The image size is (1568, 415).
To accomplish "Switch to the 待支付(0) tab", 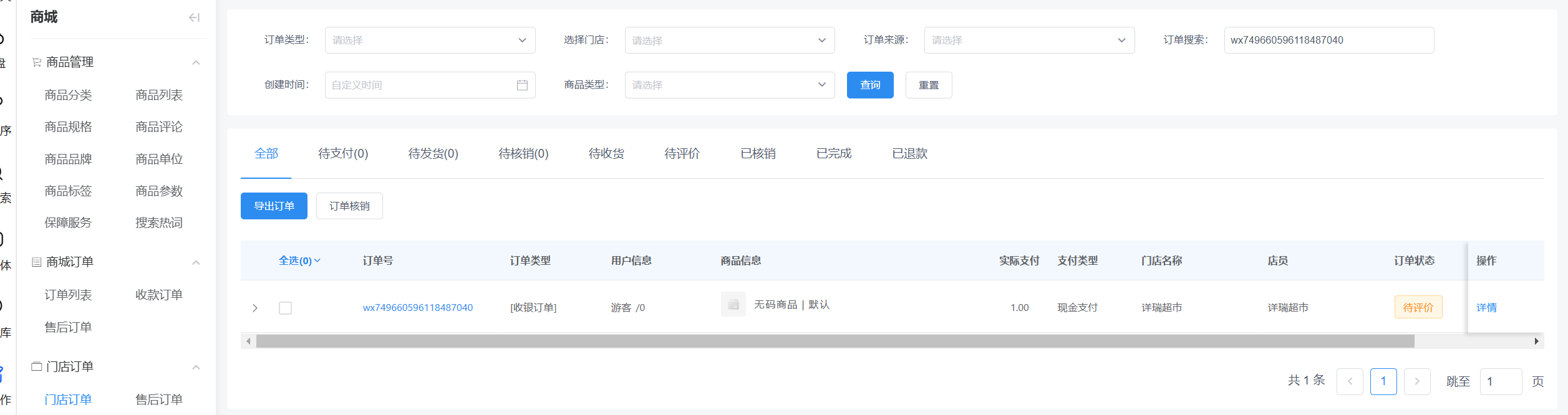I will [343, 153].
